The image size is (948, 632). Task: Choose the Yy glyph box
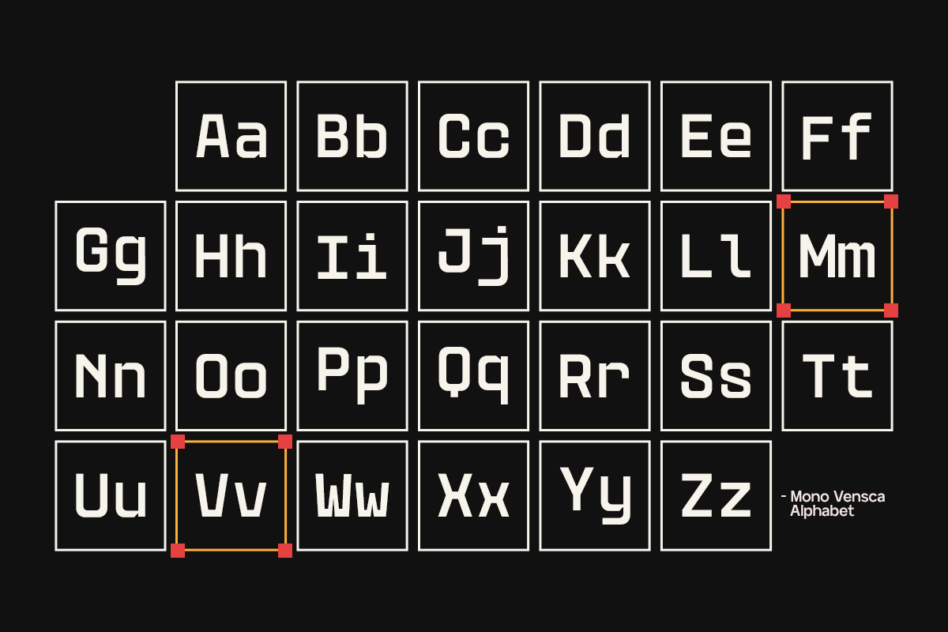(x=595, y=496)
